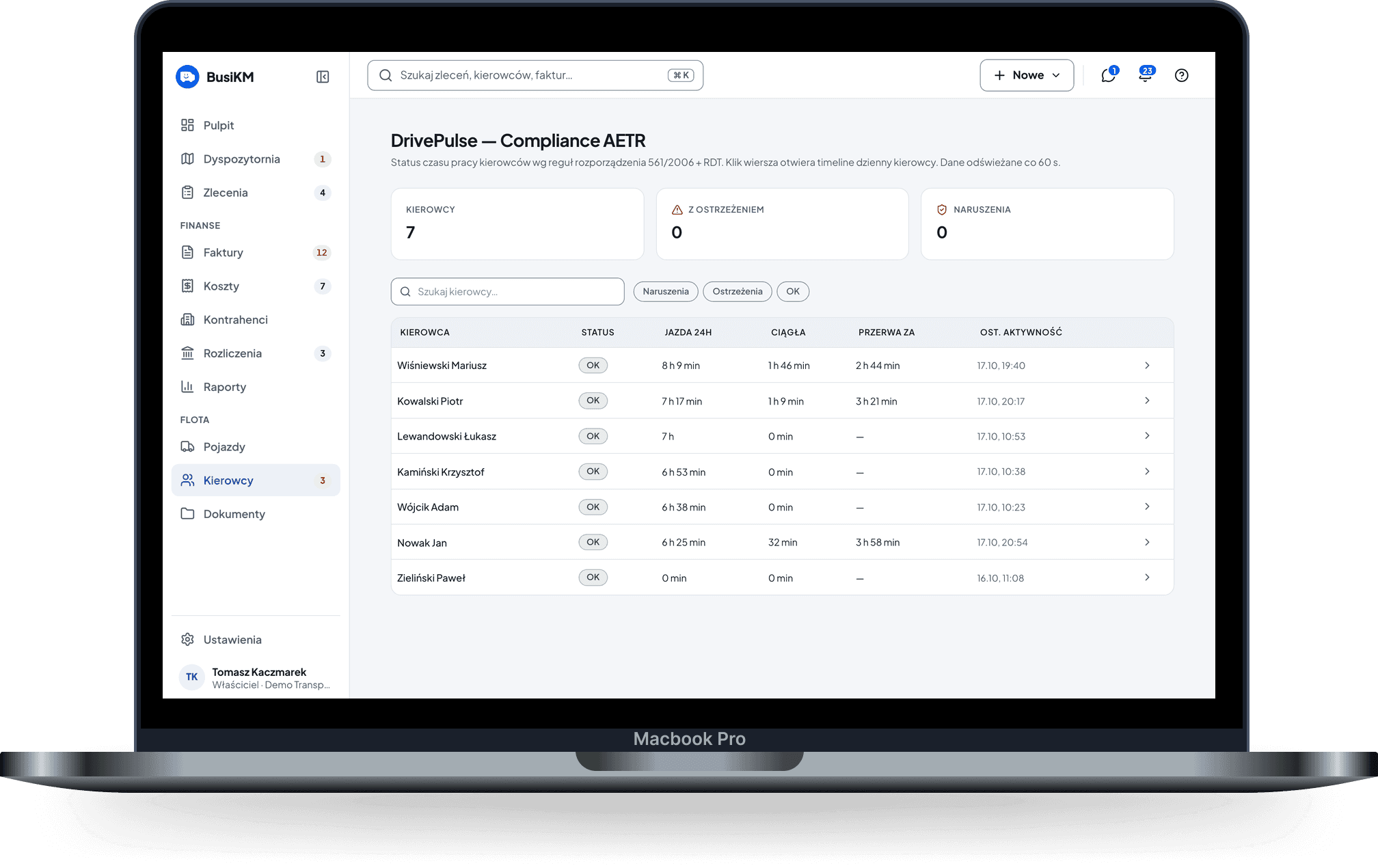The height and width of the screenshot is (868, 1378).
Task: Click the Ustawienia gear icon
Action: pyautogui.click(x=187, y=639)
